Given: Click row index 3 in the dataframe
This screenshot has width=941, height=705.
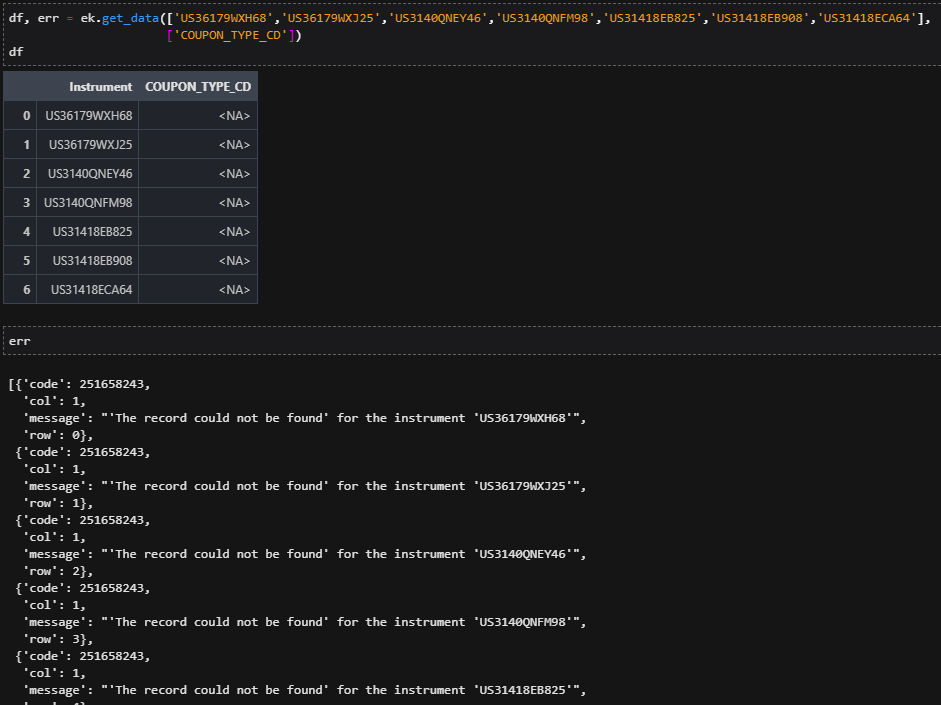Looking at the screenshot, I should 20,203.
